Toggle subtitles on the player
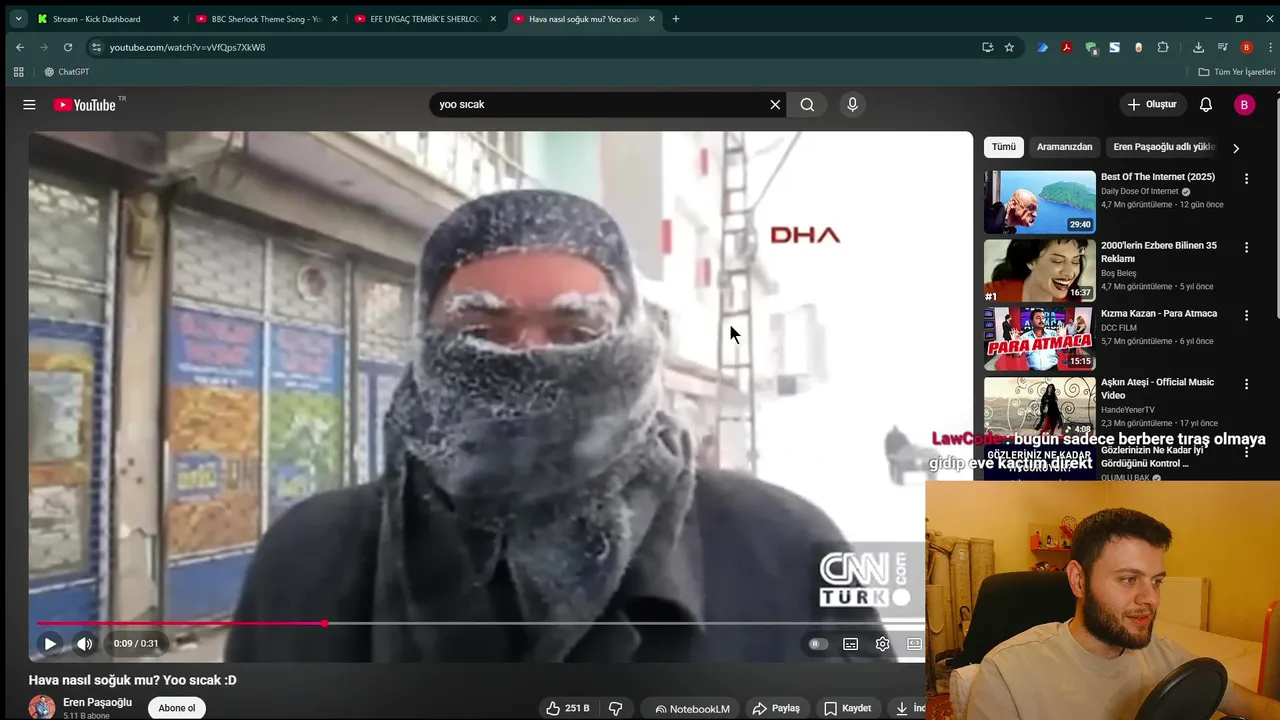Viewport: 1280px width, 720px height. click(x=850, y=644)
